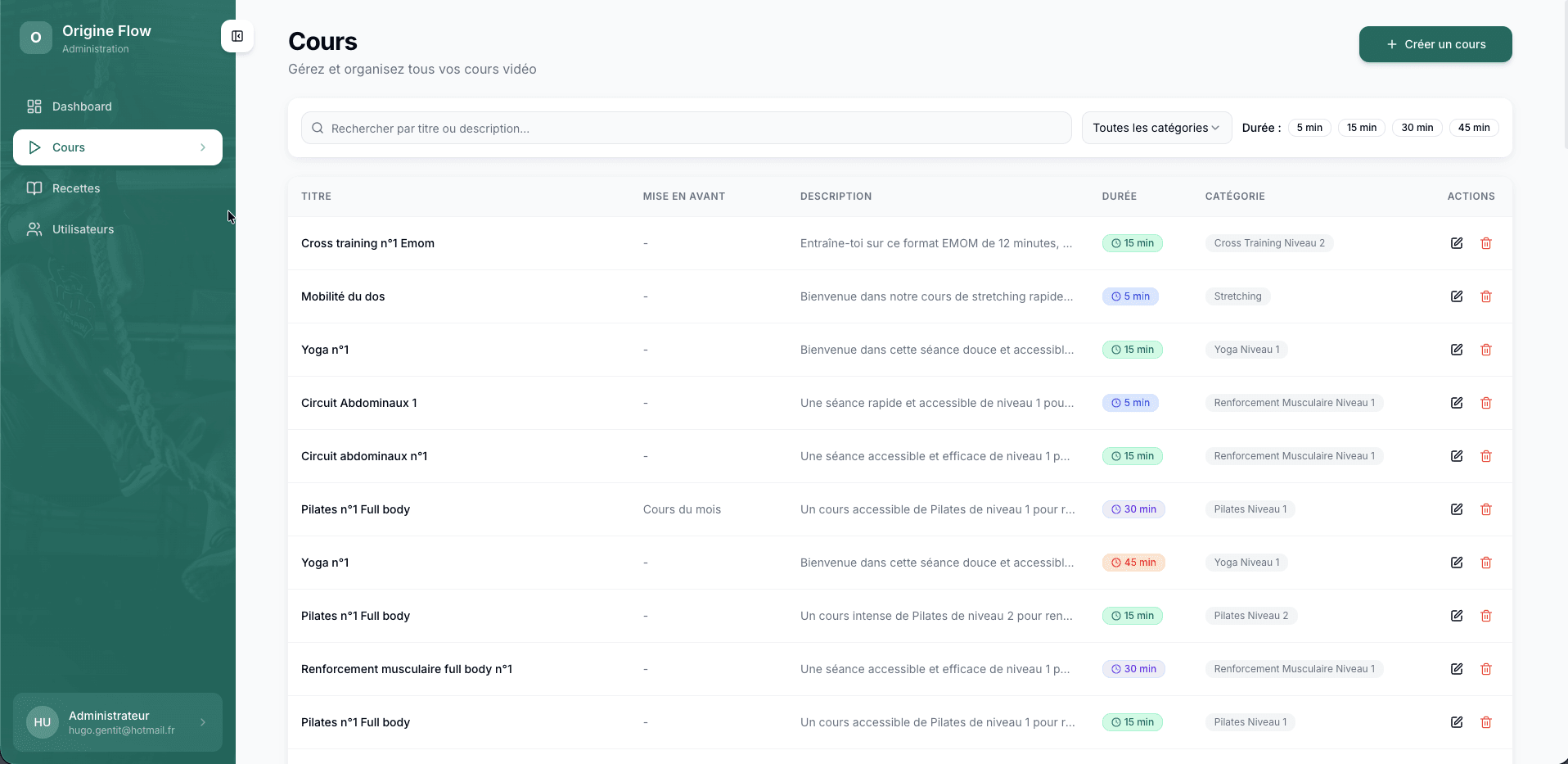Click the Créer un cours button
The height and width of the screenshot is (764, 1568).
point(1435,44)
